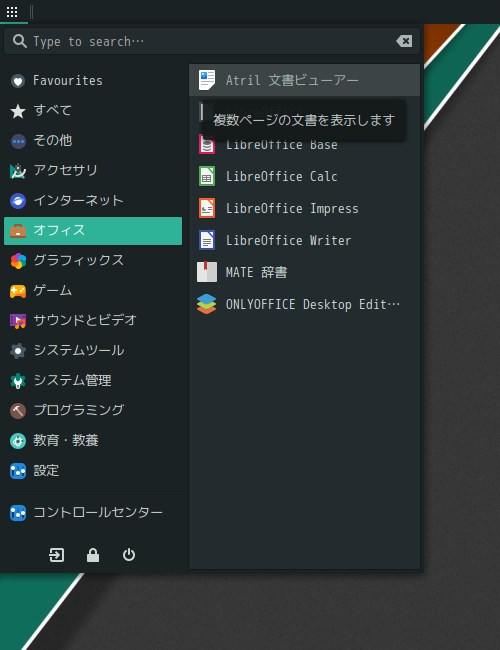This screenshot has height=650, width=500.
Task: Open the applications menu grid icon
Action: (12, 12)
